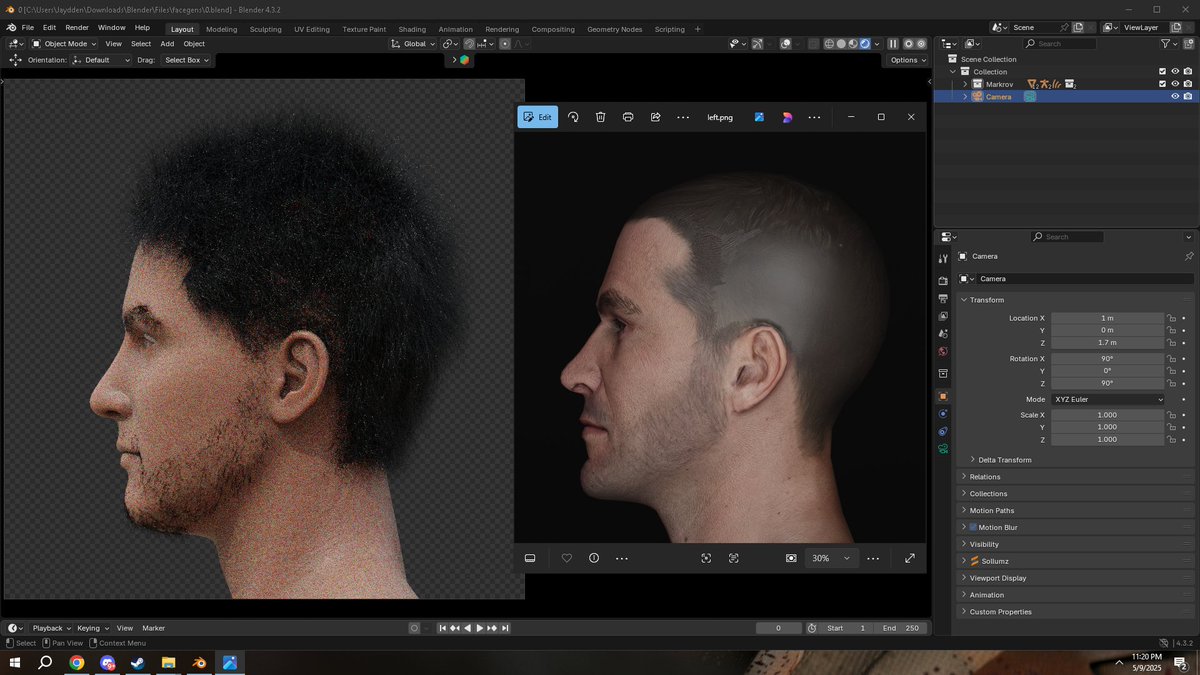Click the Edit button in Photos
This screenshot has height=675, width=1200.
[x=538, y=117]
